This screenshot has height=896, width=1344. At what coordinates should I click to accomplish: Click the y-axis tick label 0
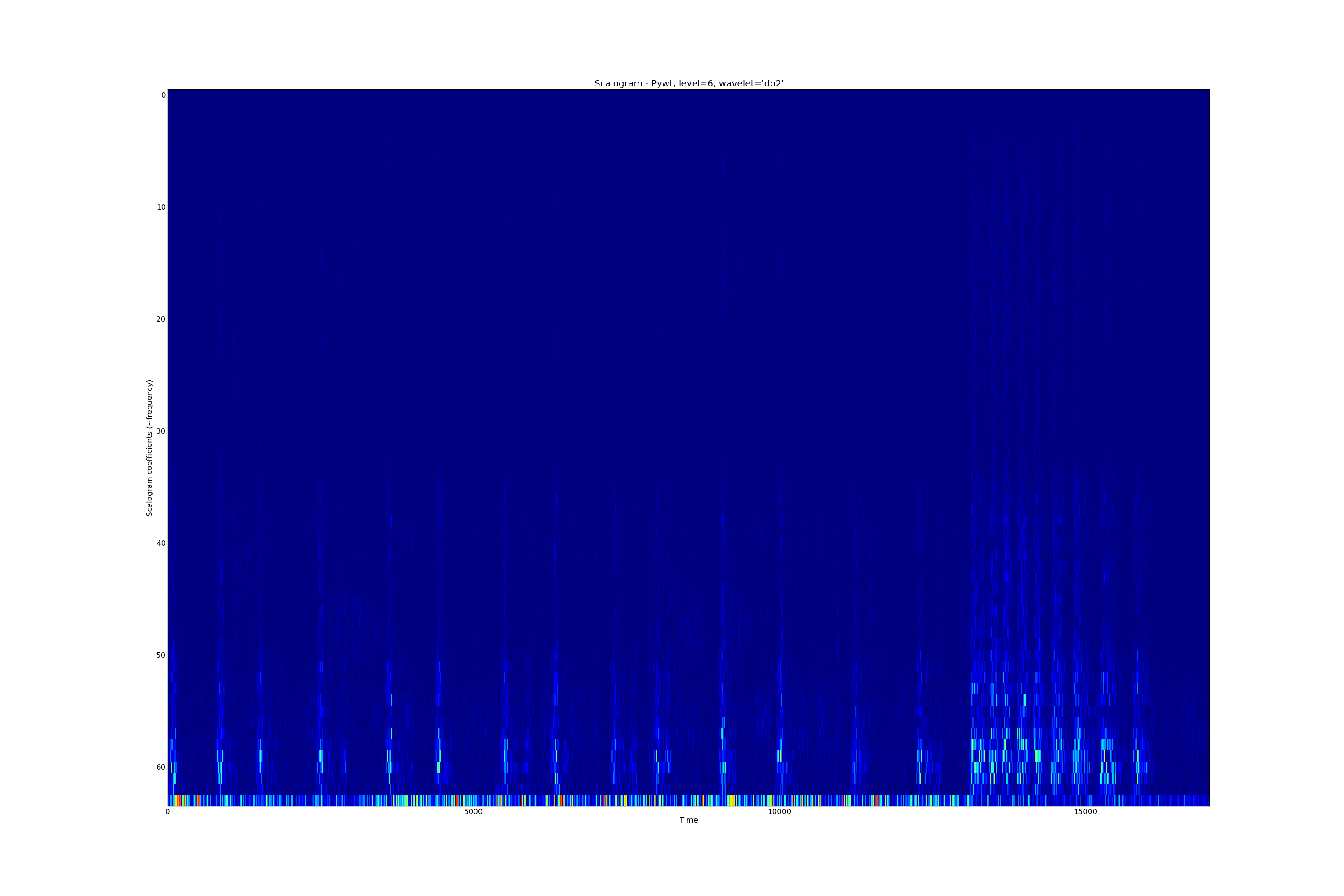pyautogui.click(x=163, y=95)
